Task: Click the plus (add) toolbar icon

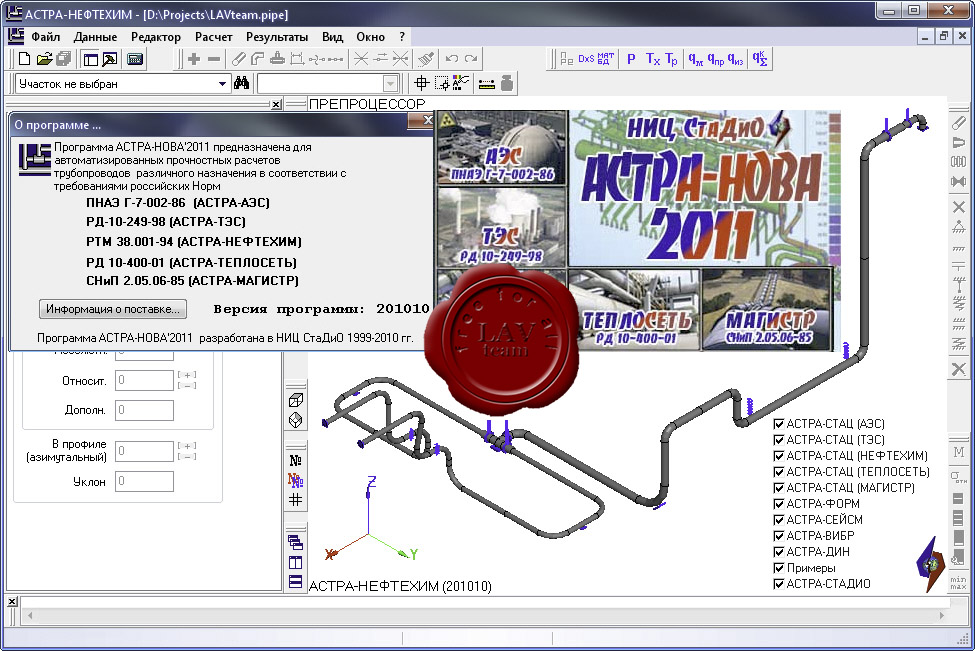Action: 194,59
